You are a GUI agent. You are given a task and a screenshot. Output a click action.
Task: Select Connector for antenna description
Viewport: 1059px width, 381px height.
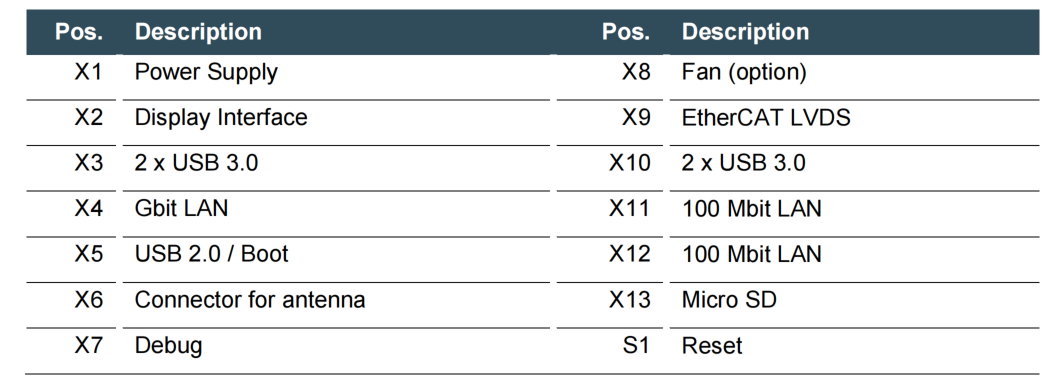coord(250,299)
